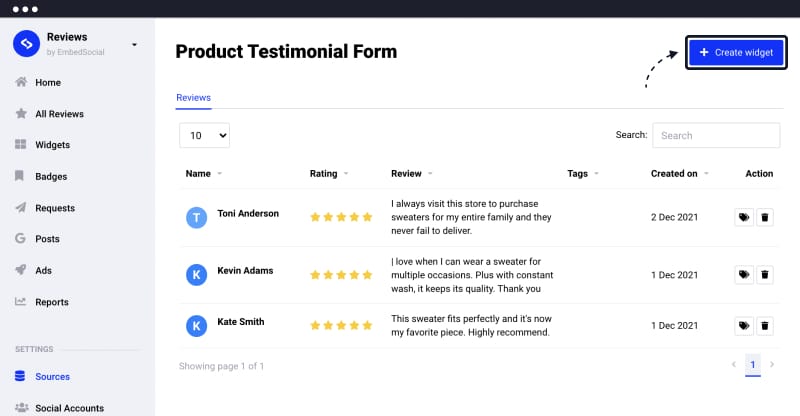Delete Toni Anderson's review with trash icon

tap(764, 217)
